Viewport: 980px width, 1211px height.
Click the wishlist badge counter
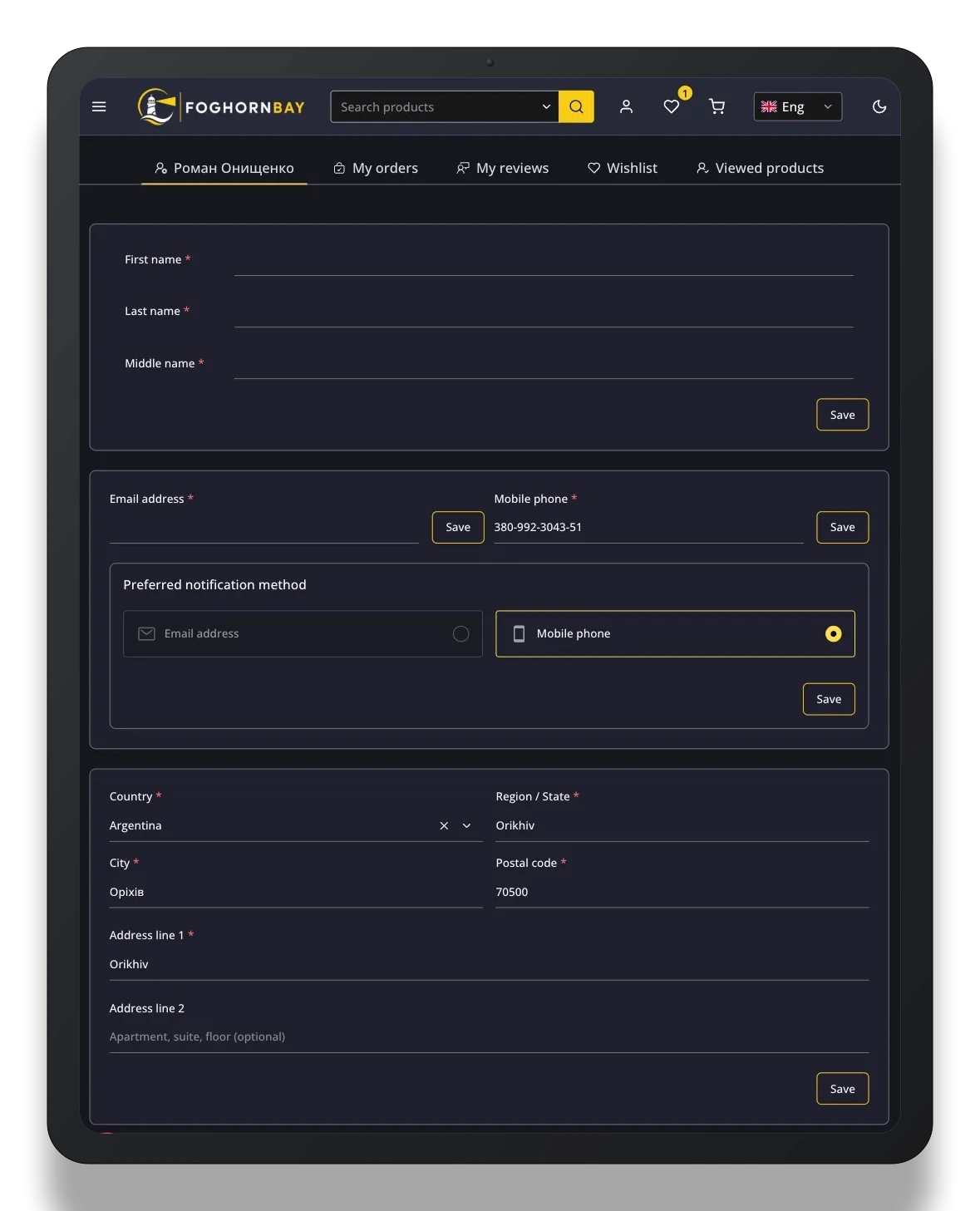(x=685, y=93)
